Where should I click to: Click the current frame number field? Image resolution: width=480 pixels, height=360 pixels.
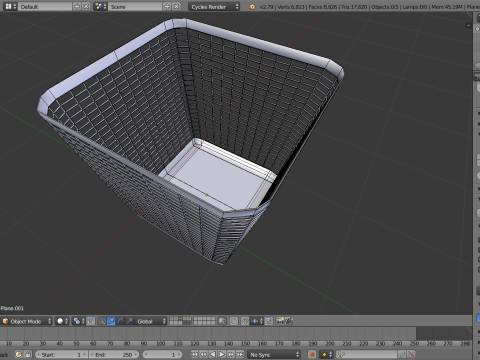[163, 354]
